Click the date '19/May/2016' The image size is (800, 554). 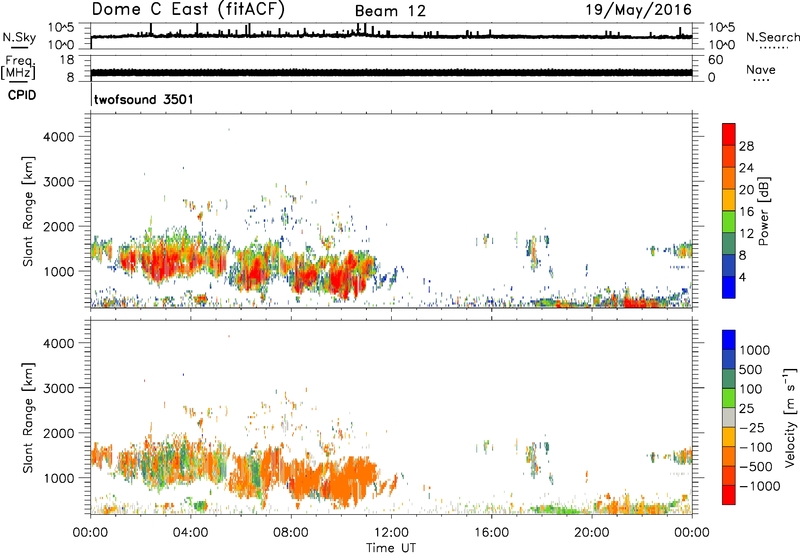pyautogui.click(x=638, y=10)
